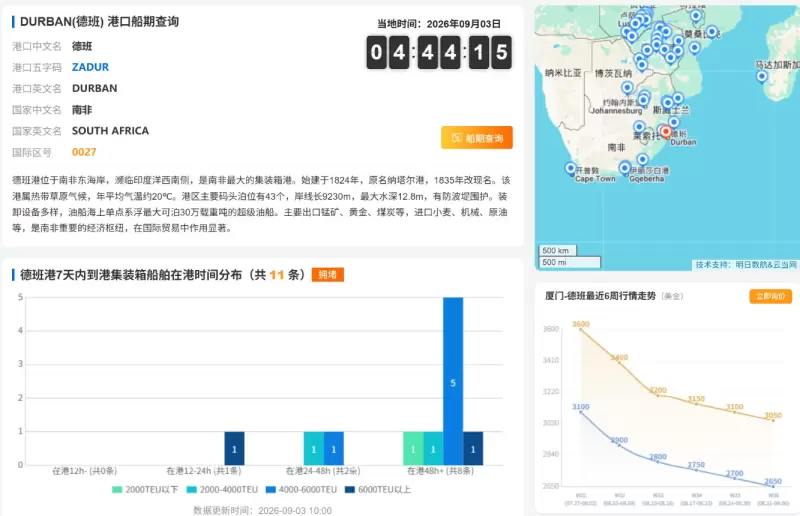Click the 立即询价 inquiry button
The height and width of the screenshot is (516, 800).
coord(770,297)
